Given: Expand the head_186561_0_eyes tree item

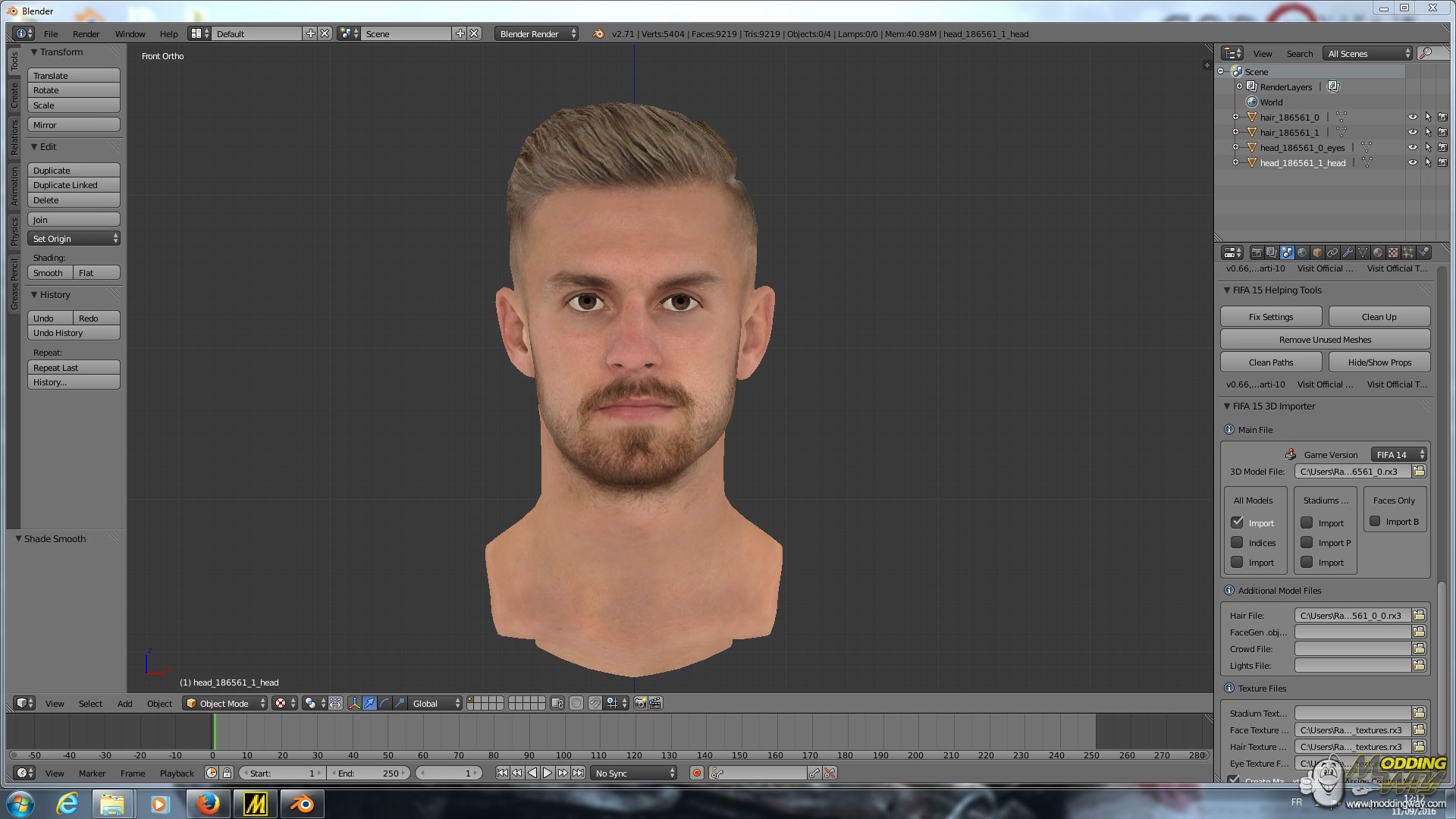Looking at the screenshot, I should (x=1235, y=147).
